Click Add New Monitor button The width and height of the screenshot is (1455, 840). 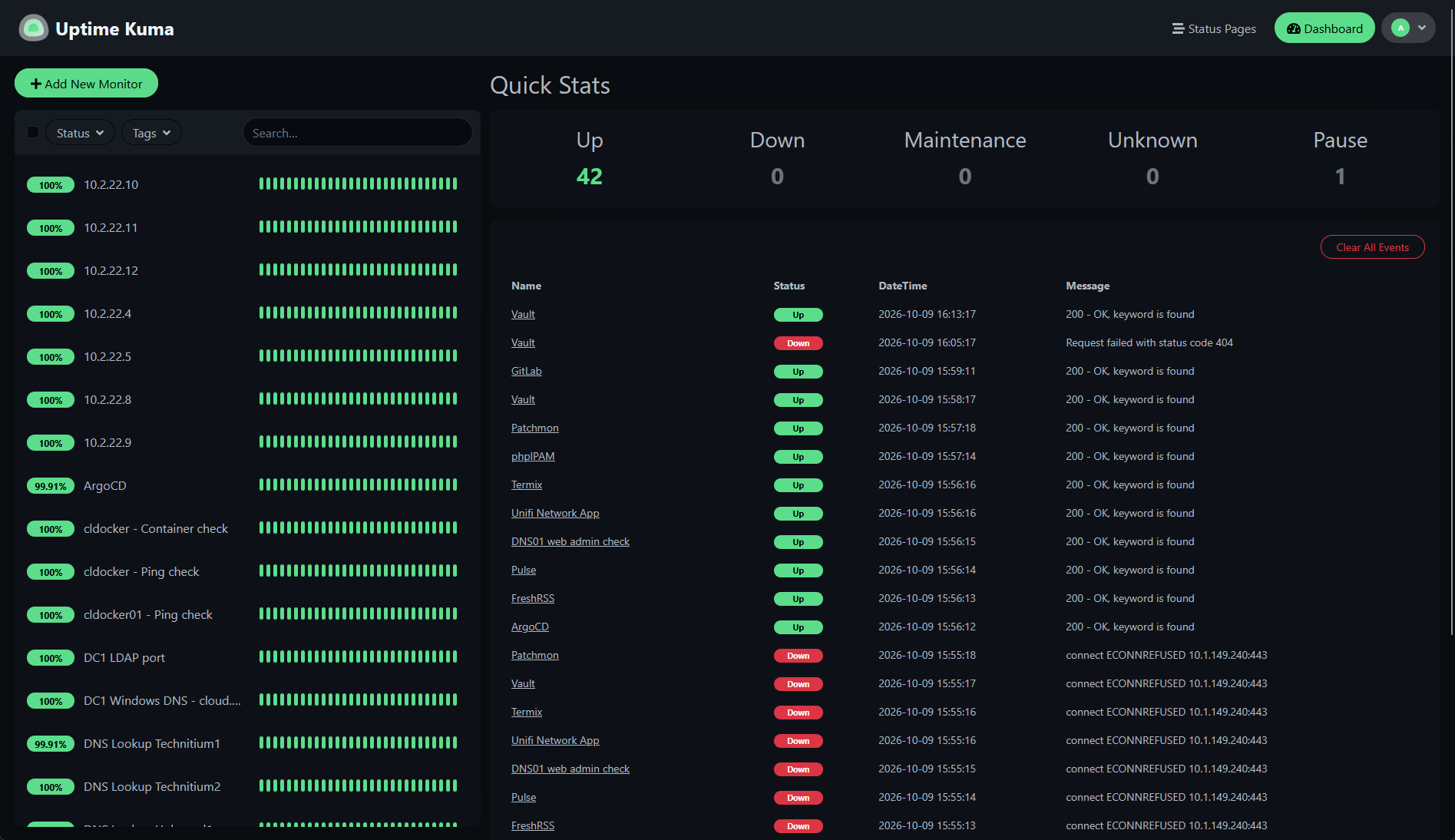(x=86, y=84)
